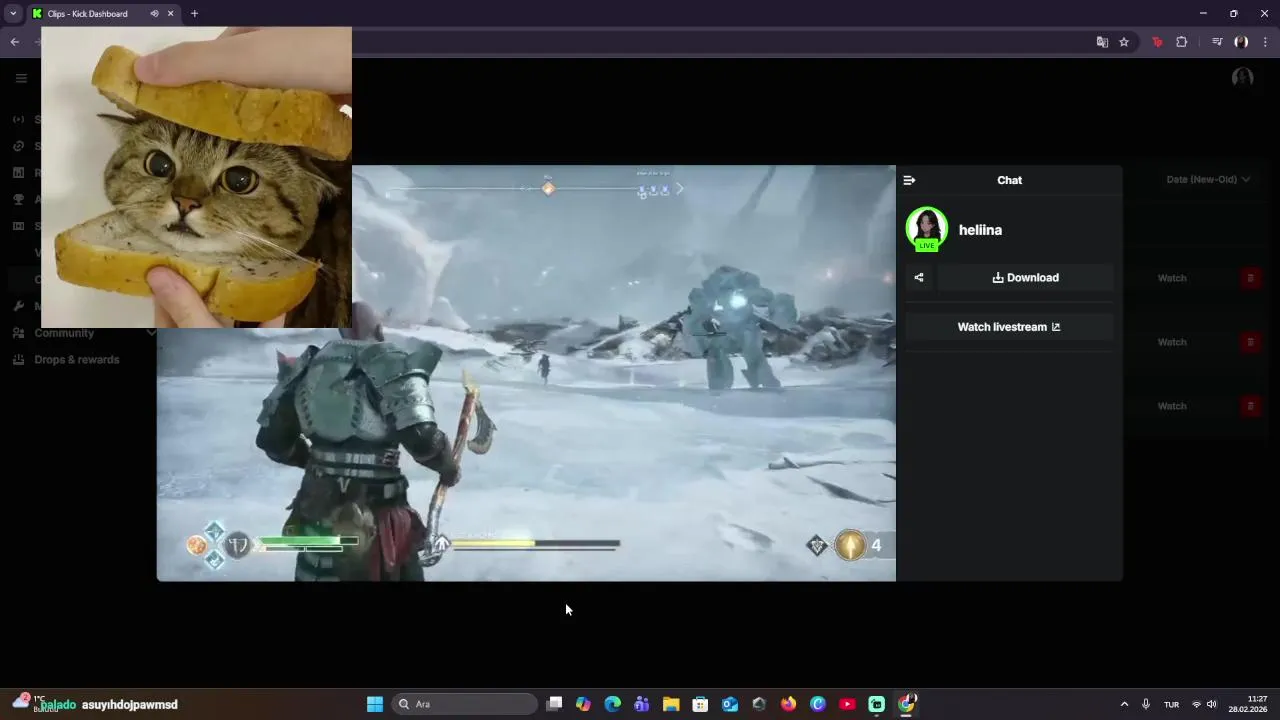Select Community in the sidebar
The width and height of the screenshot is (1280, 720).
(x=64, y=333)
